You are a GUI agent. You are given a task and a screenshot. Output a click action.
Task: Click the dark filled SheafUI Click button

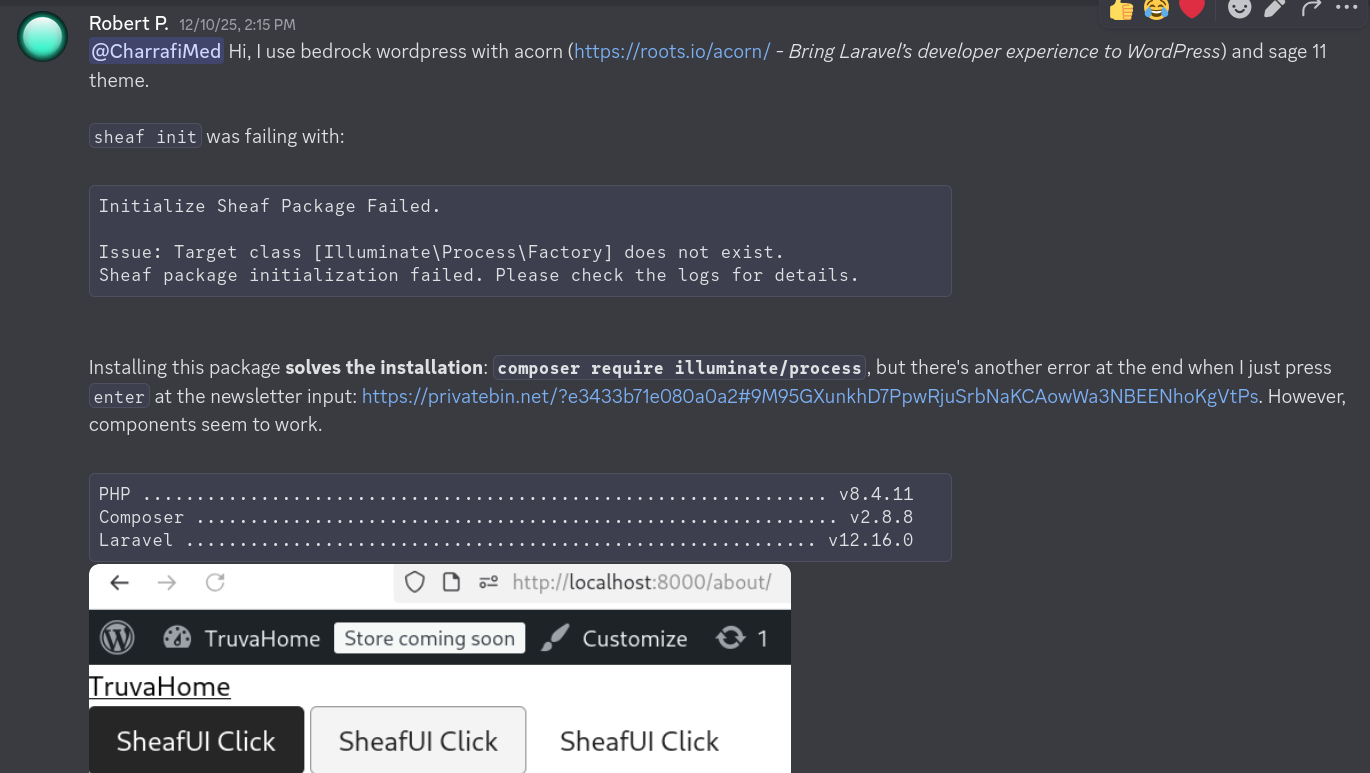[x=196, y=740]
